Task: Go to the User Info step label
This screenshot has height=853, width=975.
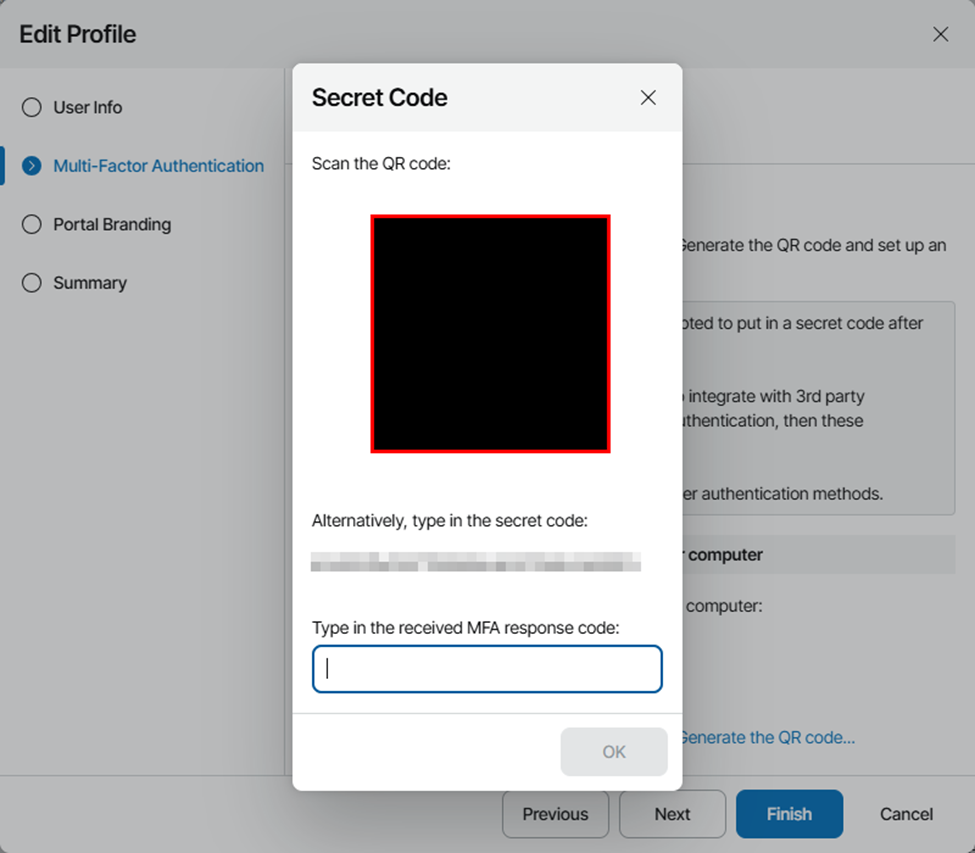Action: pyautogui.click(x=88, y=107)
